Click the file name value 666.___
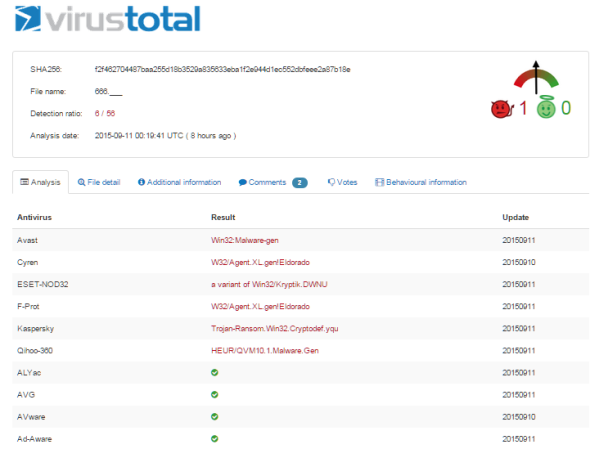The width and height of the screenshot is (600, 449). 108,91
